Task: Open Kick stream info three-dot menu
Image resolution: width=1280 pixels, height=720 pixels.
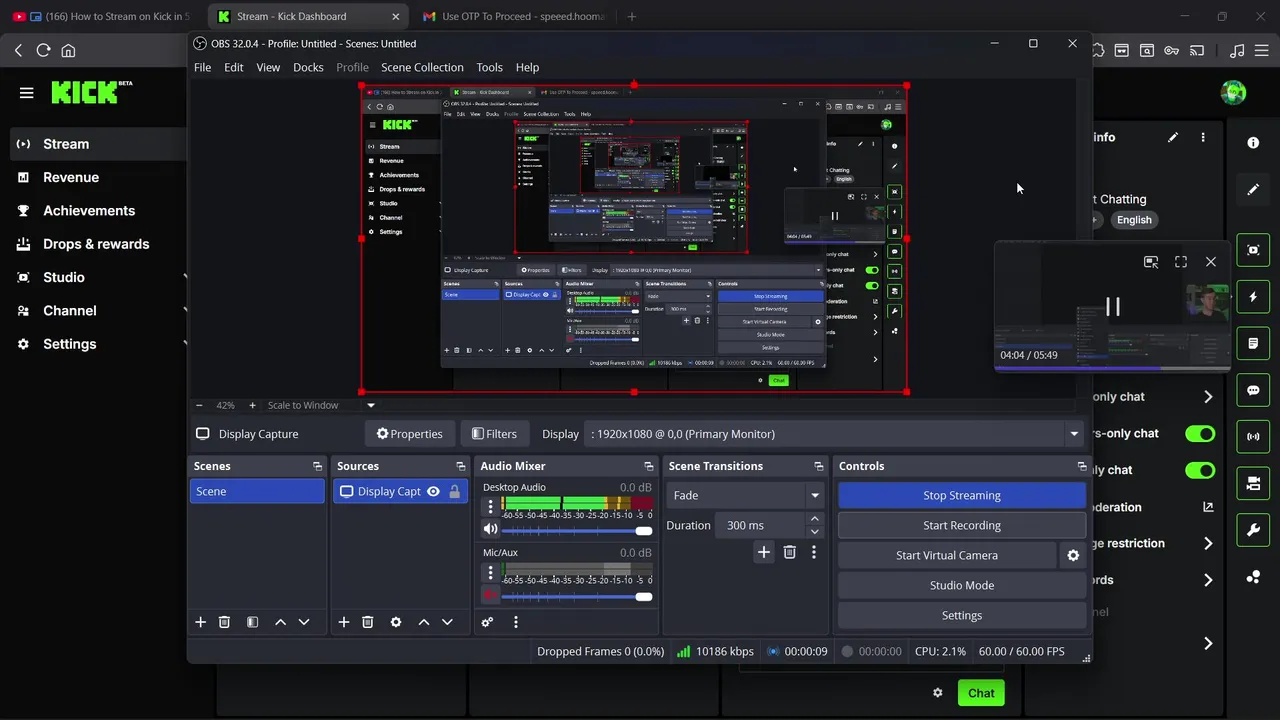Action: pos(1203,137)
